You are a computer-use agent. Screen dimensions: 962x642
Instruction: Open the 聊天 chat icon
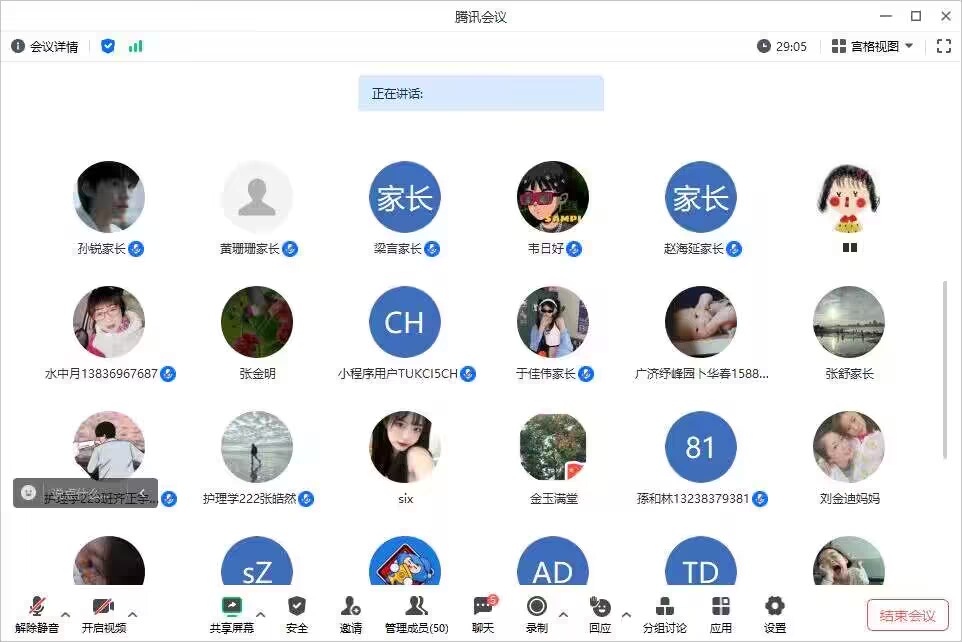(x=483, y=614)
